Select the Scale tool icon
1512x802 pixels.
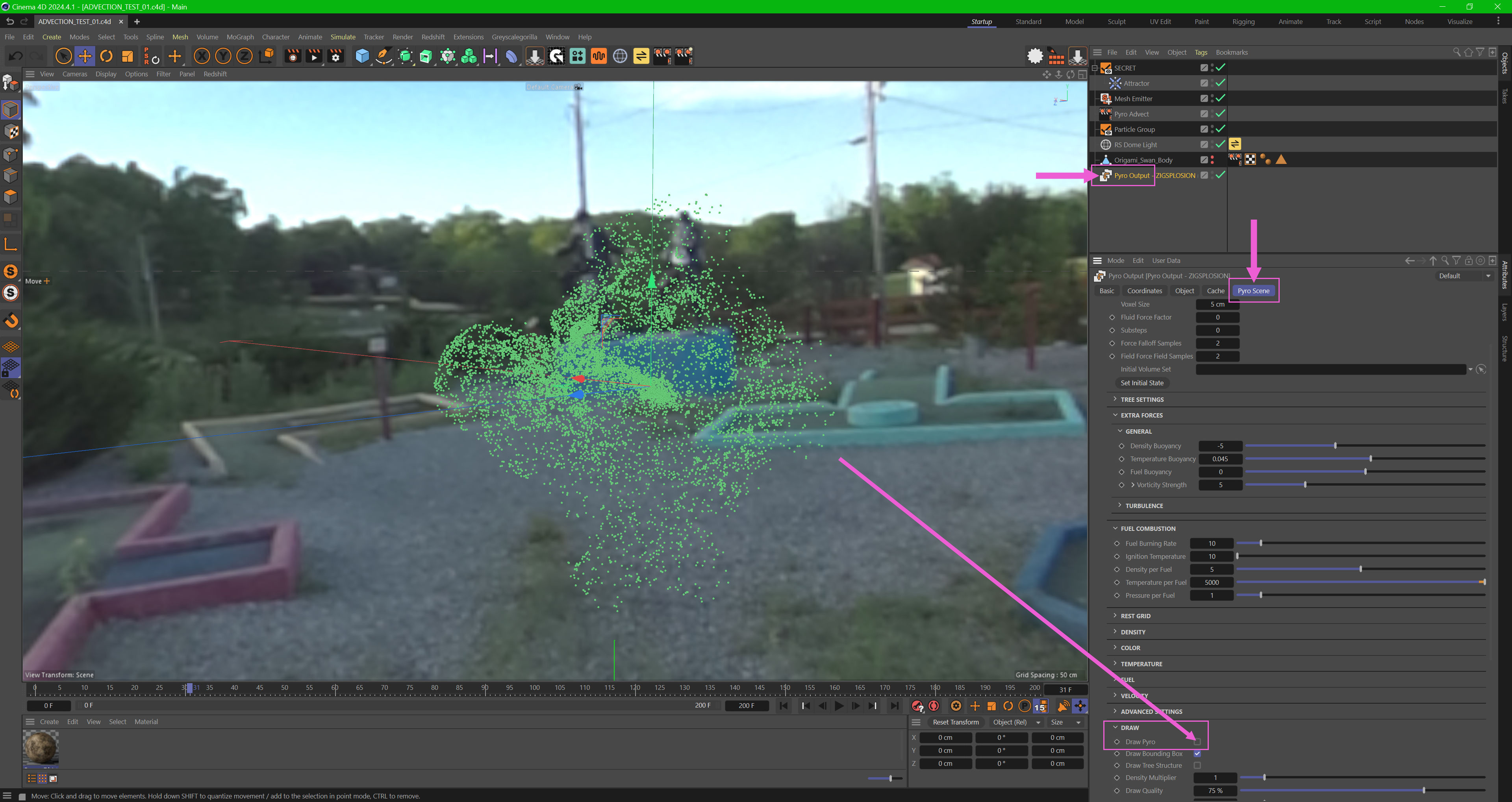click(x=127, y=56)
